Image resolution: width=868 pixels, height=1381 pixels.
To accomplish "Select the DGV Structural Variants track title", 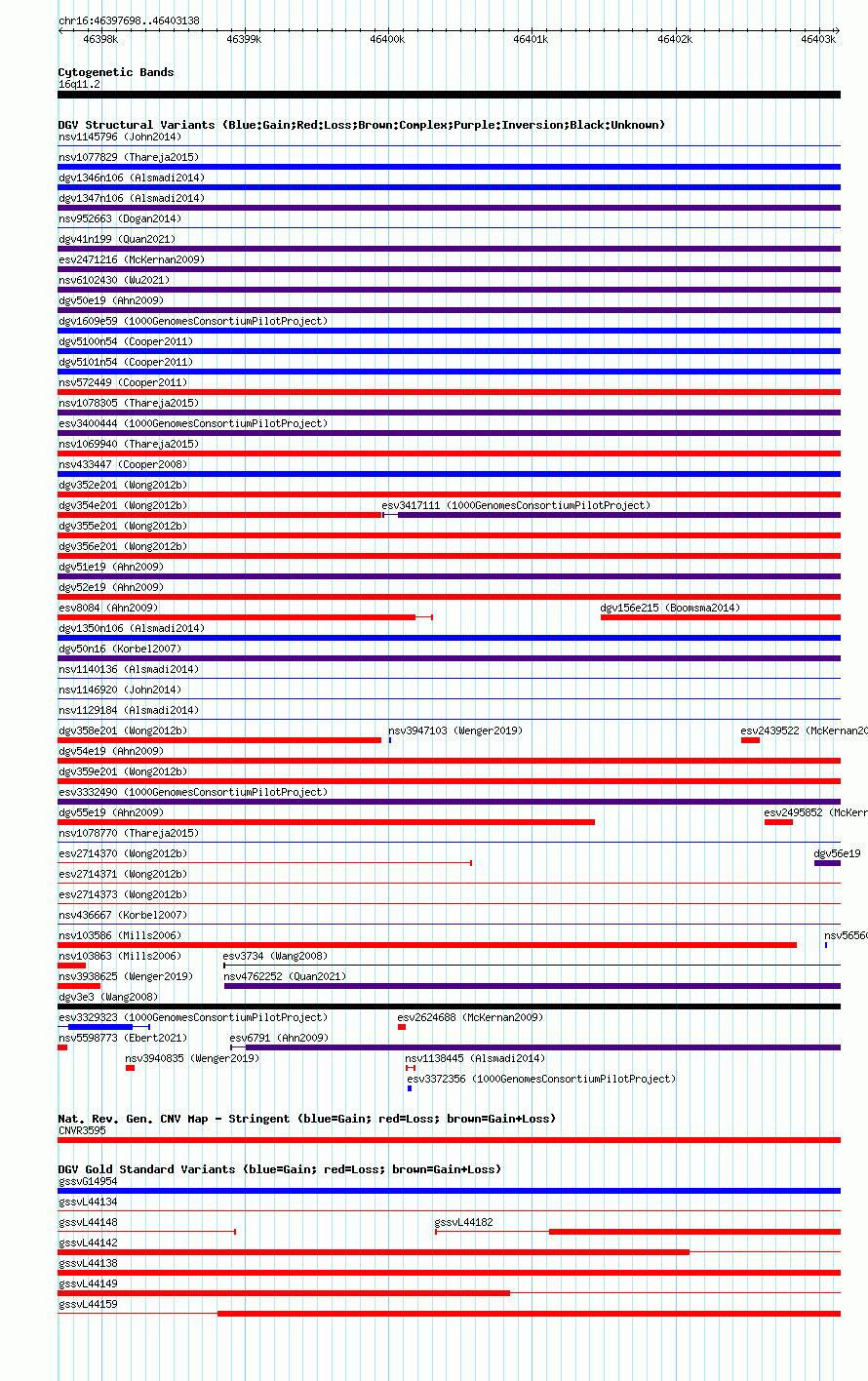I will 362,125.
